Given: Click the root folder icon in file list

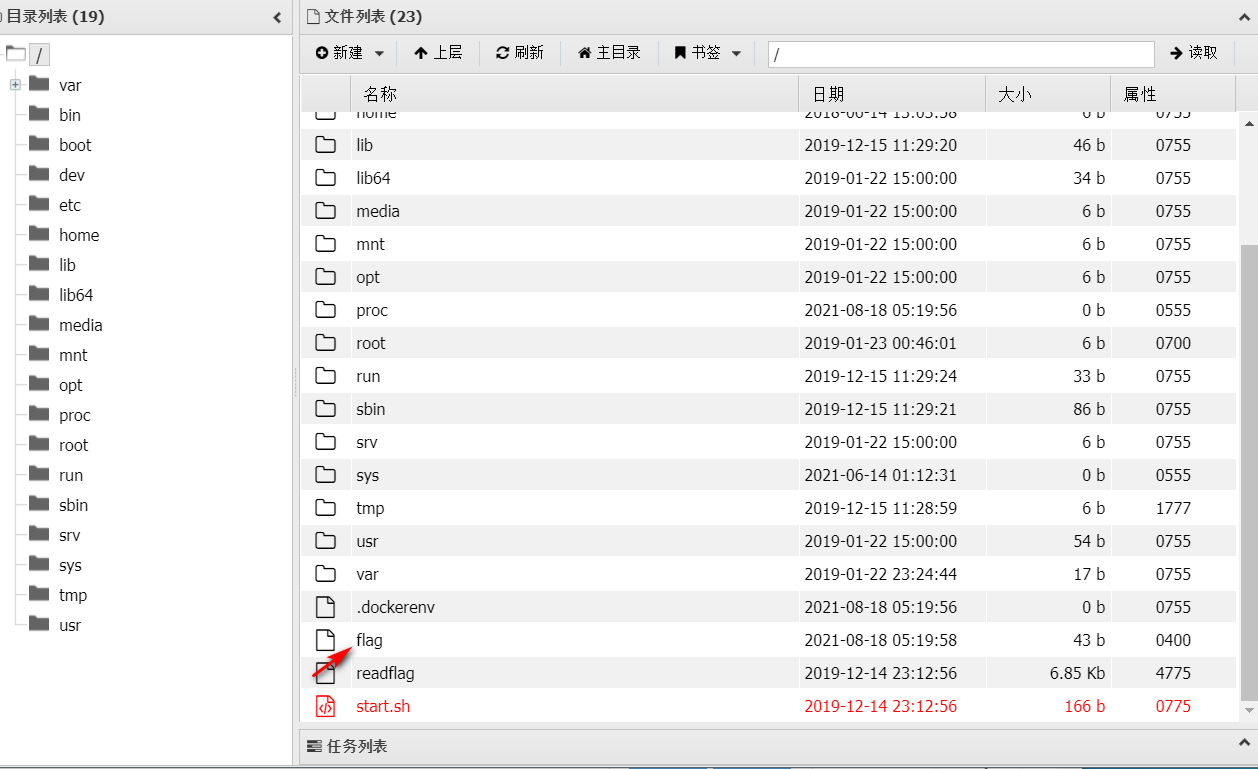Looking at the screenshot, I should [325, 343].
